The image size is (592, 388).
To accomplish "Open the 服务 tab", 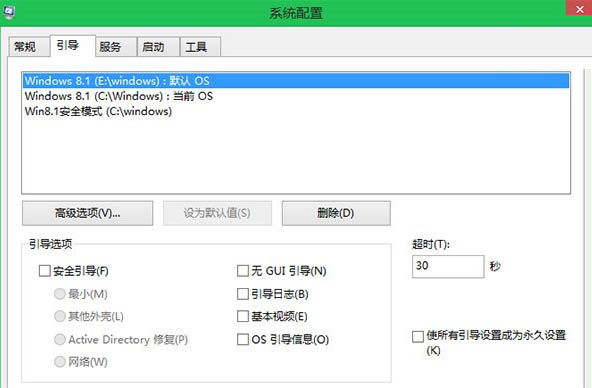I will (x=116, y=47).
